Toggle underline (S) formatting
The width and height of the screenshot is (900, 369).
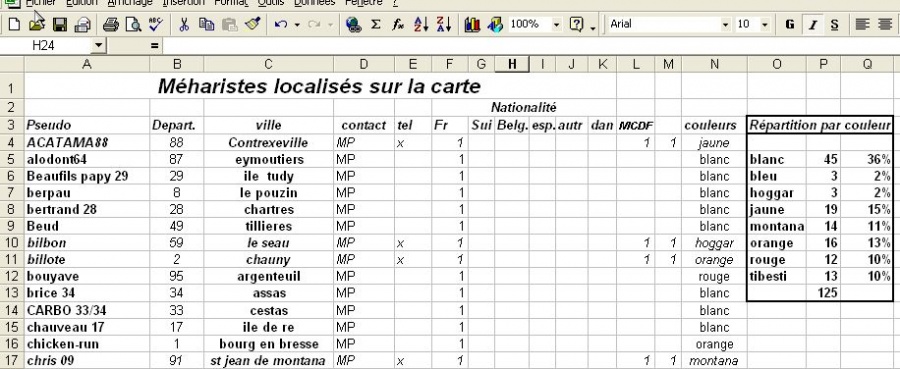835,25
